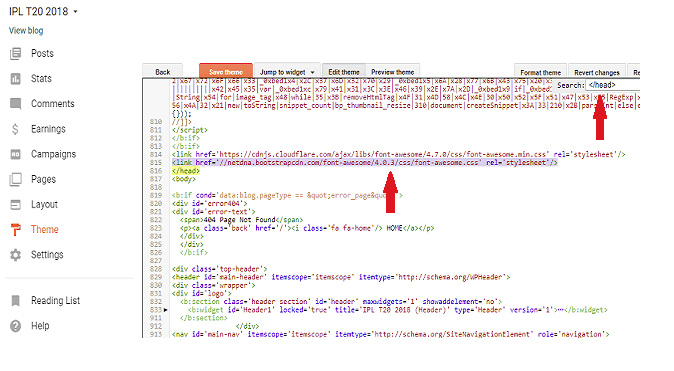The width and height of the screenshot is (674, 371).
Task: Click the Posts sidebar icon
Action: 15,54
